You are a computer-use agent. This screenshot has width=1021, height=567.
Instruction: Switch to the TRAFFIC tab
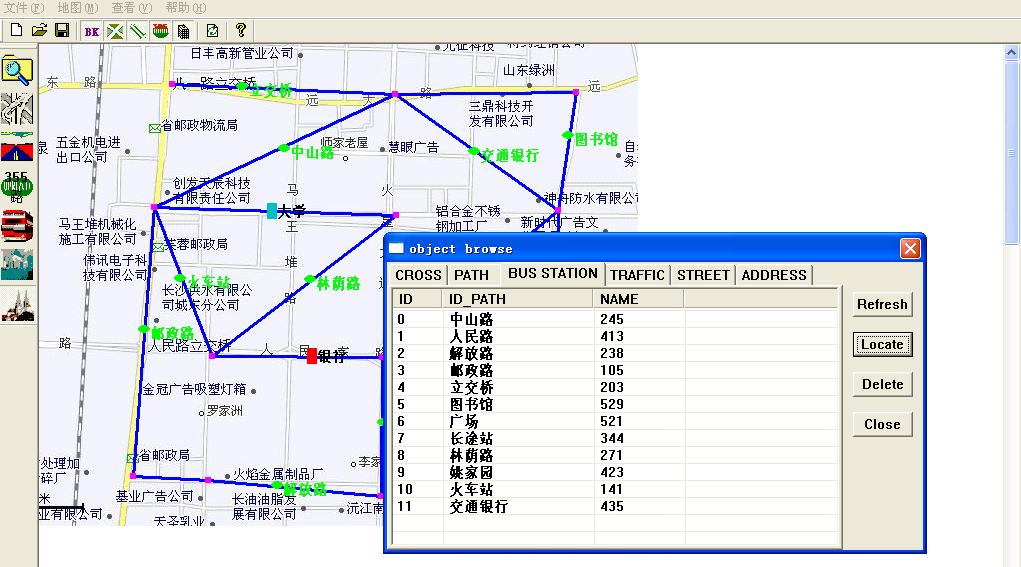click(x=637, y=275)
